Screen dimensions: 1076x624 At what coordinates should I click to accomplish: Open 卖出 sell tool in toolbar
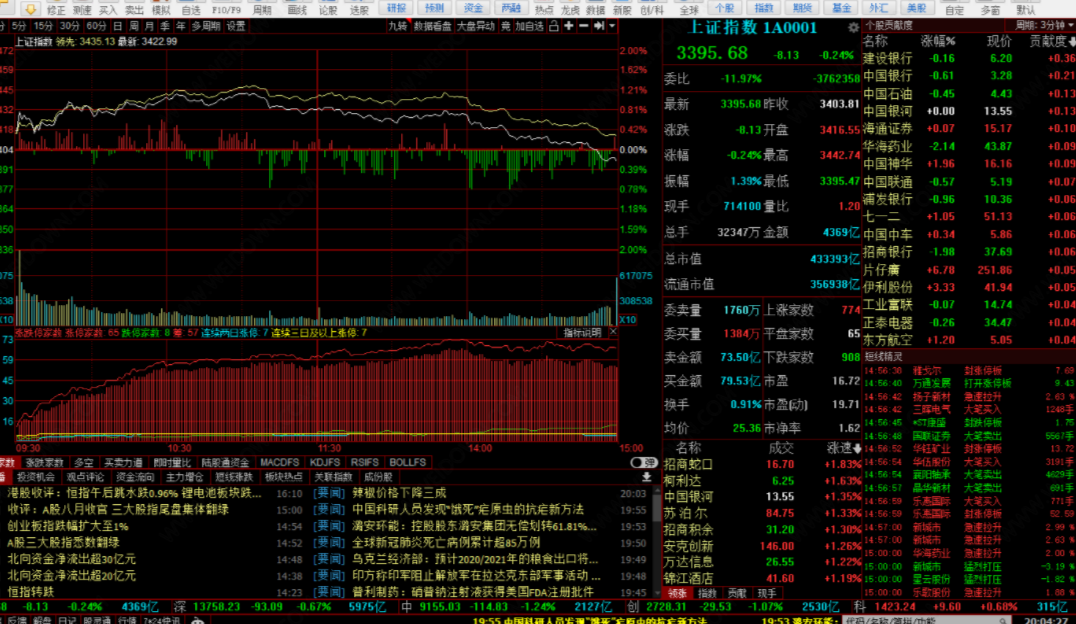(x=134, y=9)
